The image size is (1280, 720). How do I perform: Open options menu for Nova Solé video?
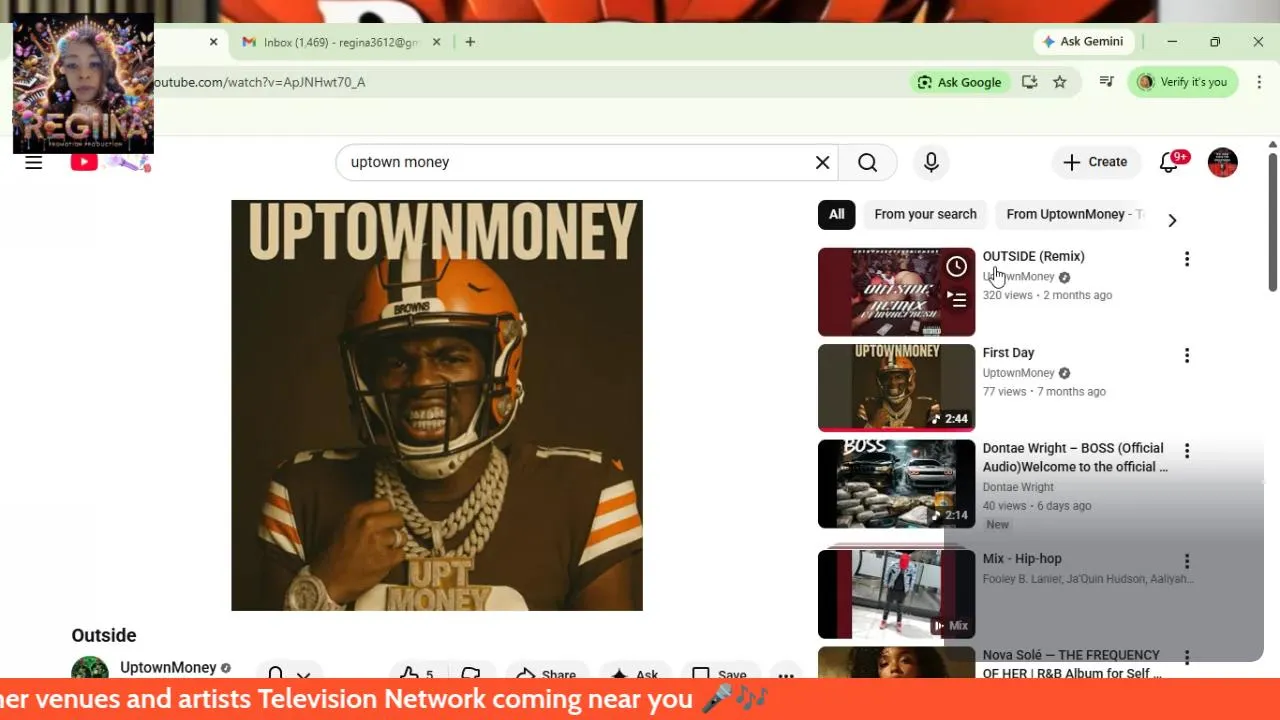(x=1187, y=657)
